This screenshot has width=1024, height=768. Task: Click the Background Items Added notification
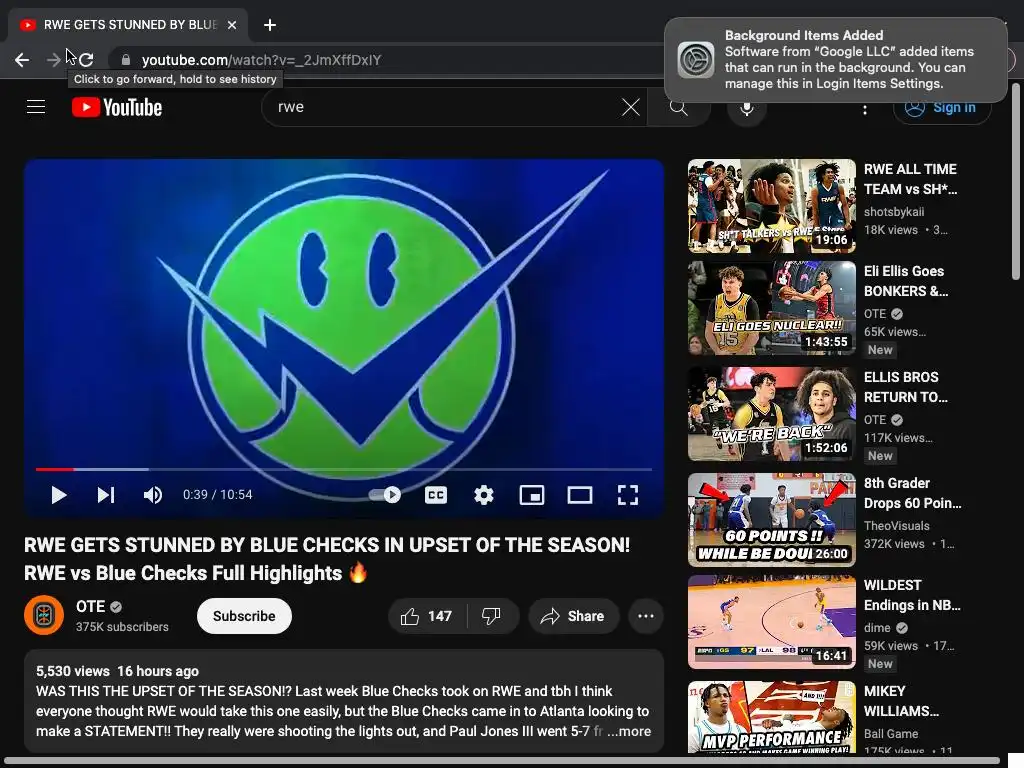click(836, 59)
